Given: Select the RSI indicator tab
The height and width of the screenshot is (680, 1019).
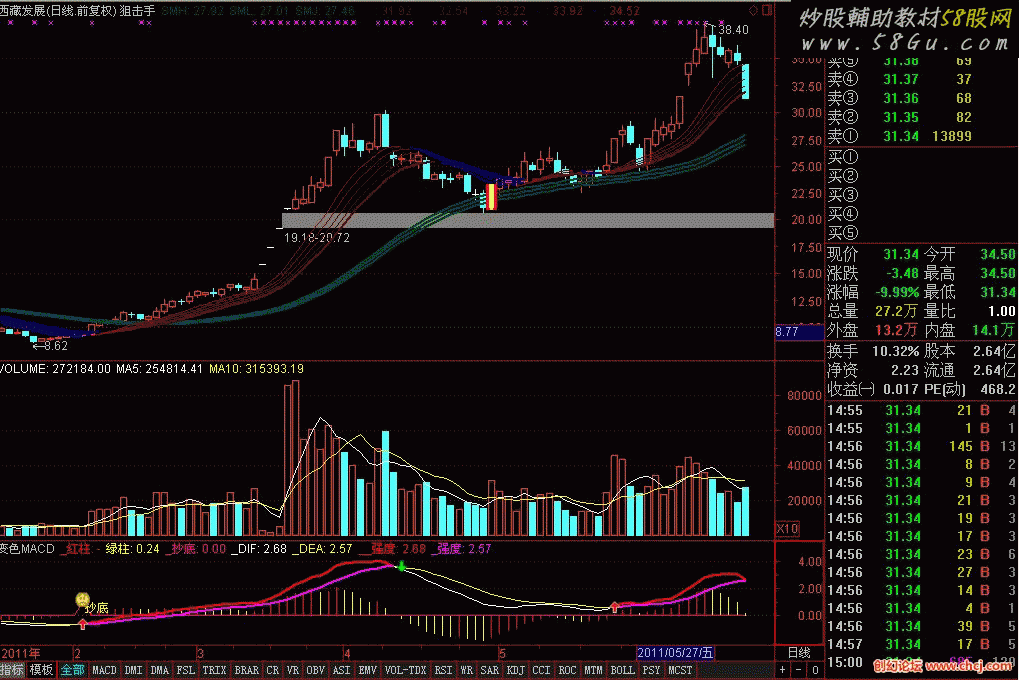Looking at the screenshot, I should pos(443,670).
